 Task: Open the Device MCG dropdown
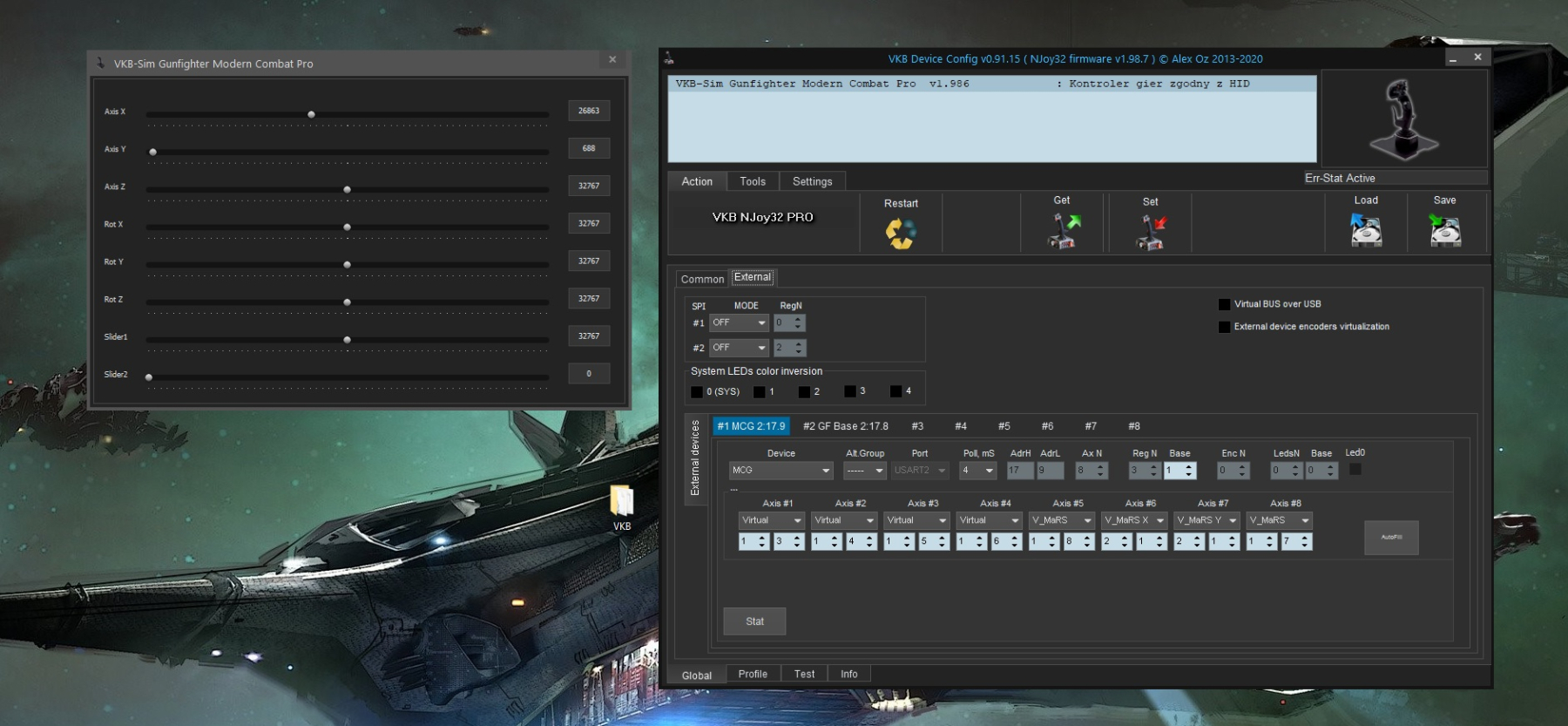click(781, 471)
